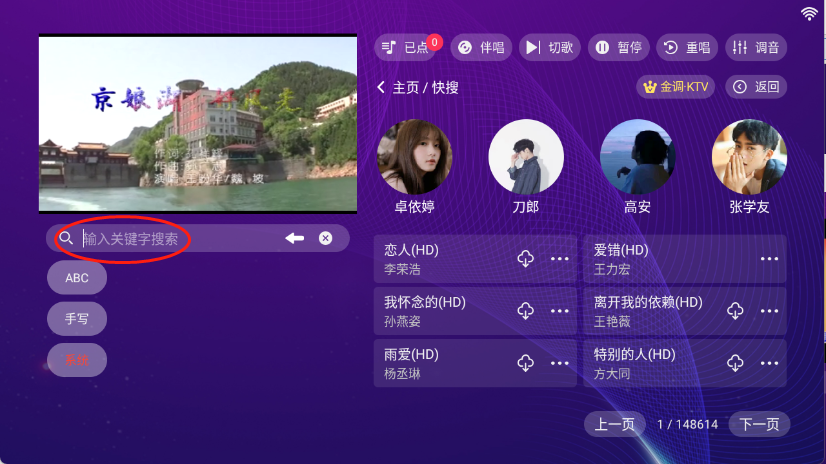Switch to 手写 handwriting input

pos(77,319)
